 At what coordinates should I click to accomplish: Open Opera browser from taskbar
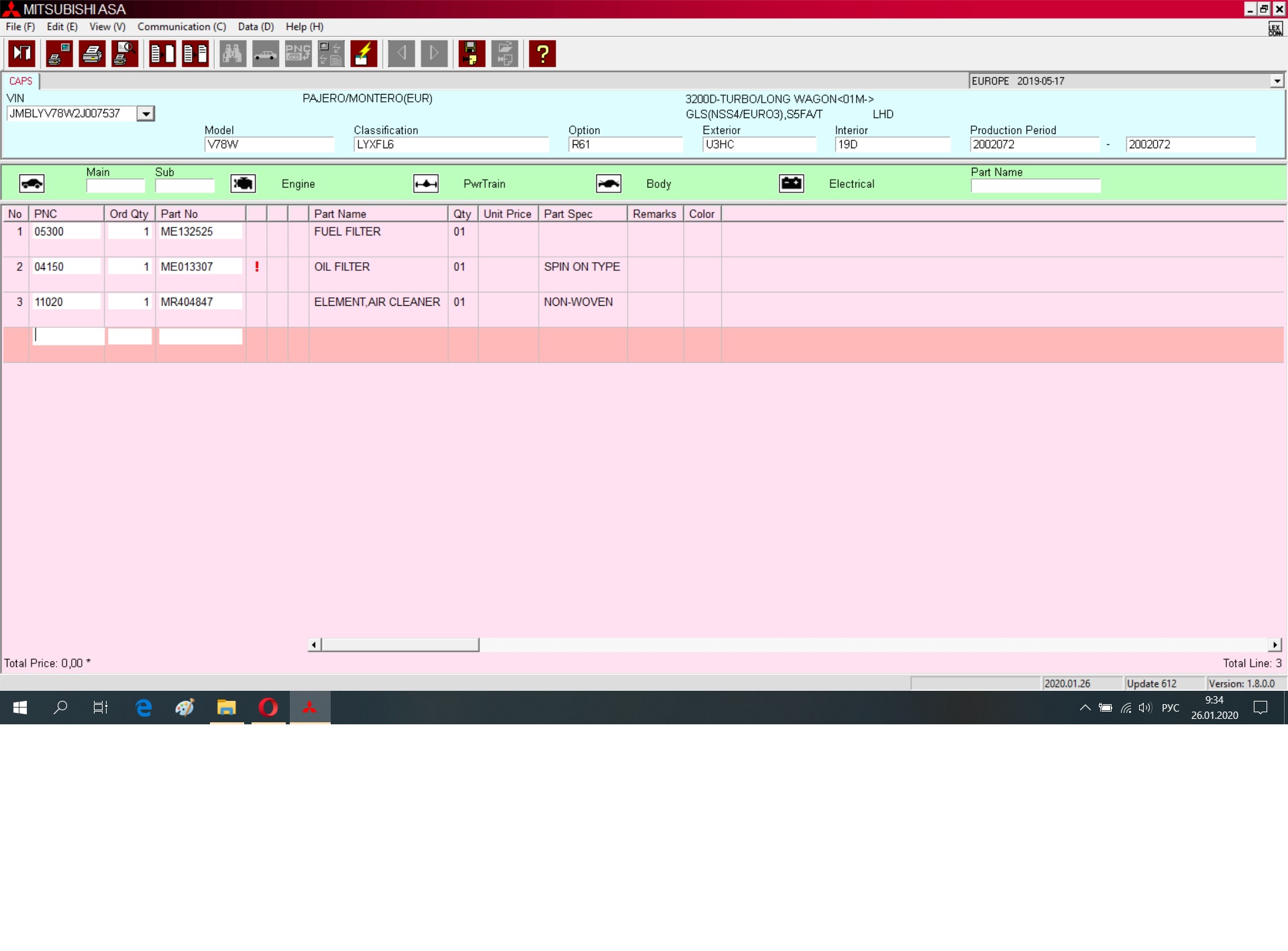[x=268, y=708]
